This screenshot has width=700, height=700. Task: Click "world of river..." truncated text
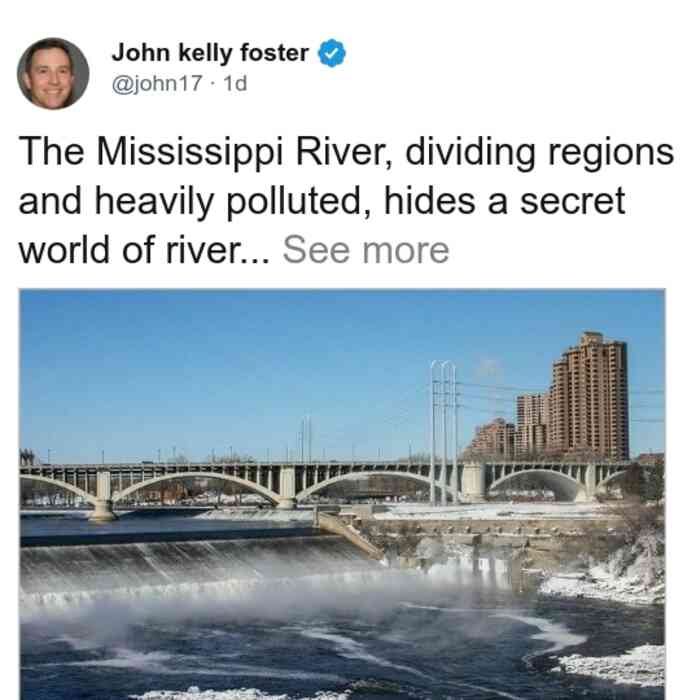pos(144,250)
